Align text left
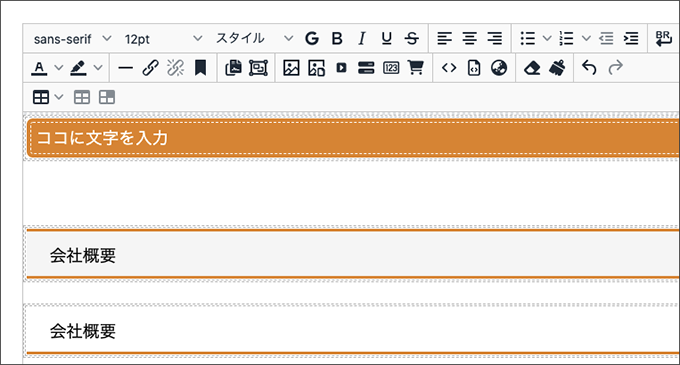This screenshot has height=365, width=680. (445, 39)
